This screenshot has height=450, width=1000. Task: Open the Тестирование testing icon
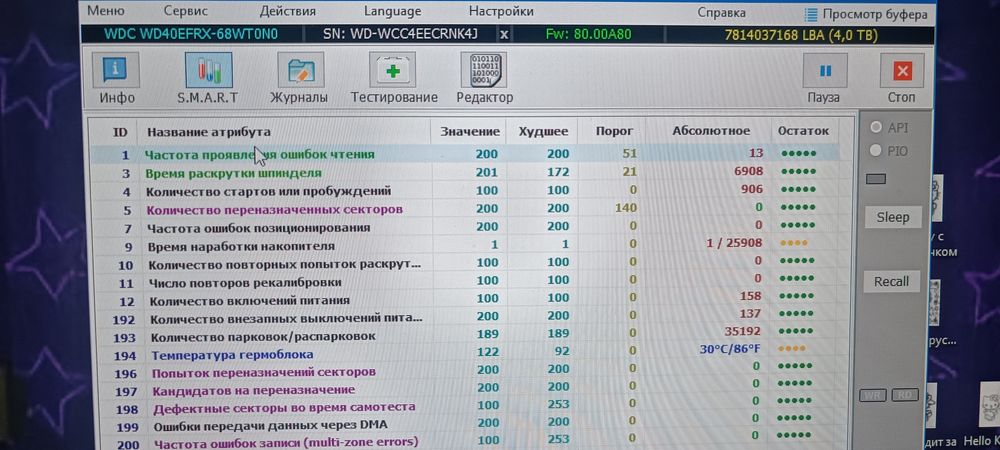click(392, 70)
